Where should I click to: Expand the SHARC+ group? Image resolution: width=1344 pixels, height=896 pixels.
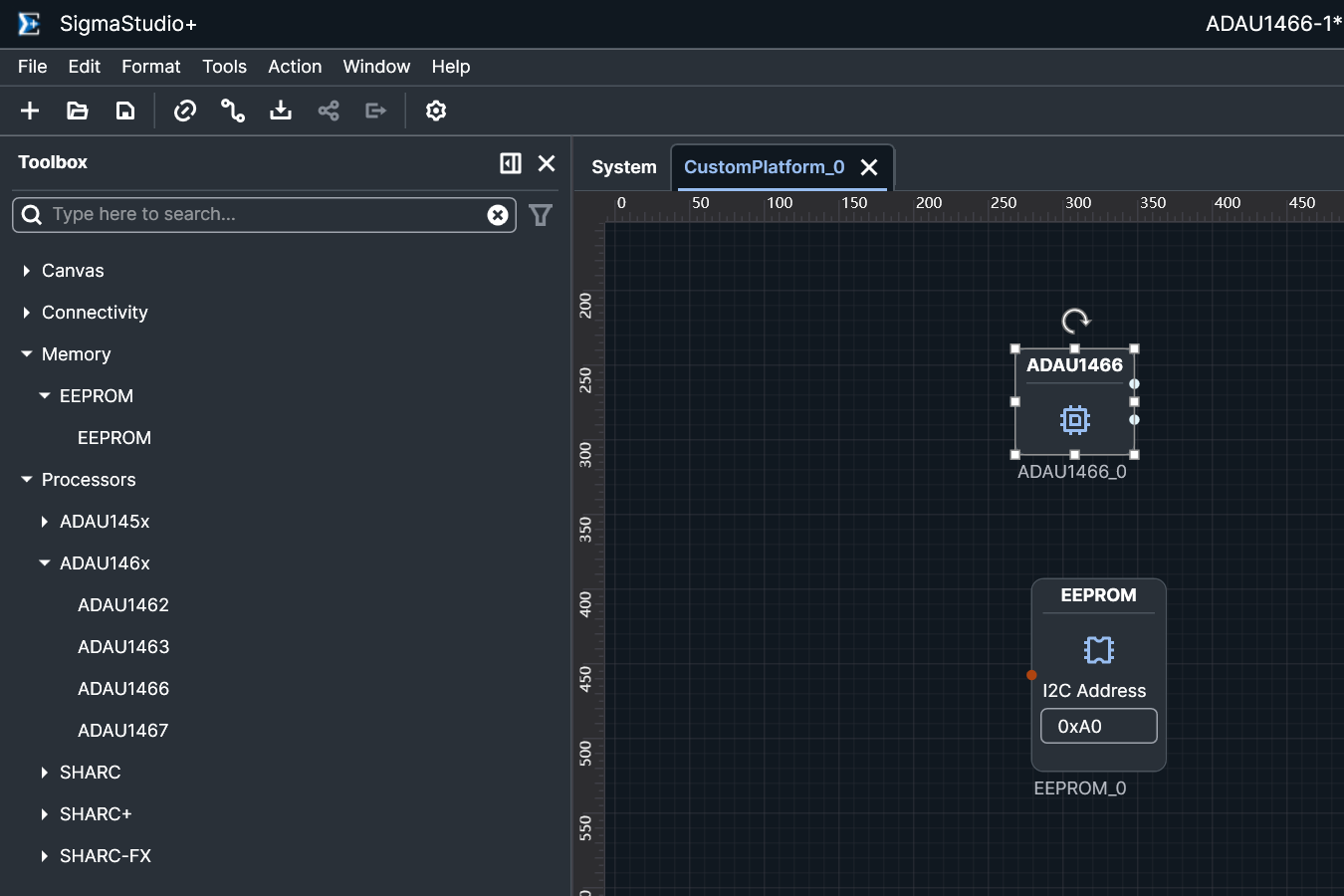point(45,814)
